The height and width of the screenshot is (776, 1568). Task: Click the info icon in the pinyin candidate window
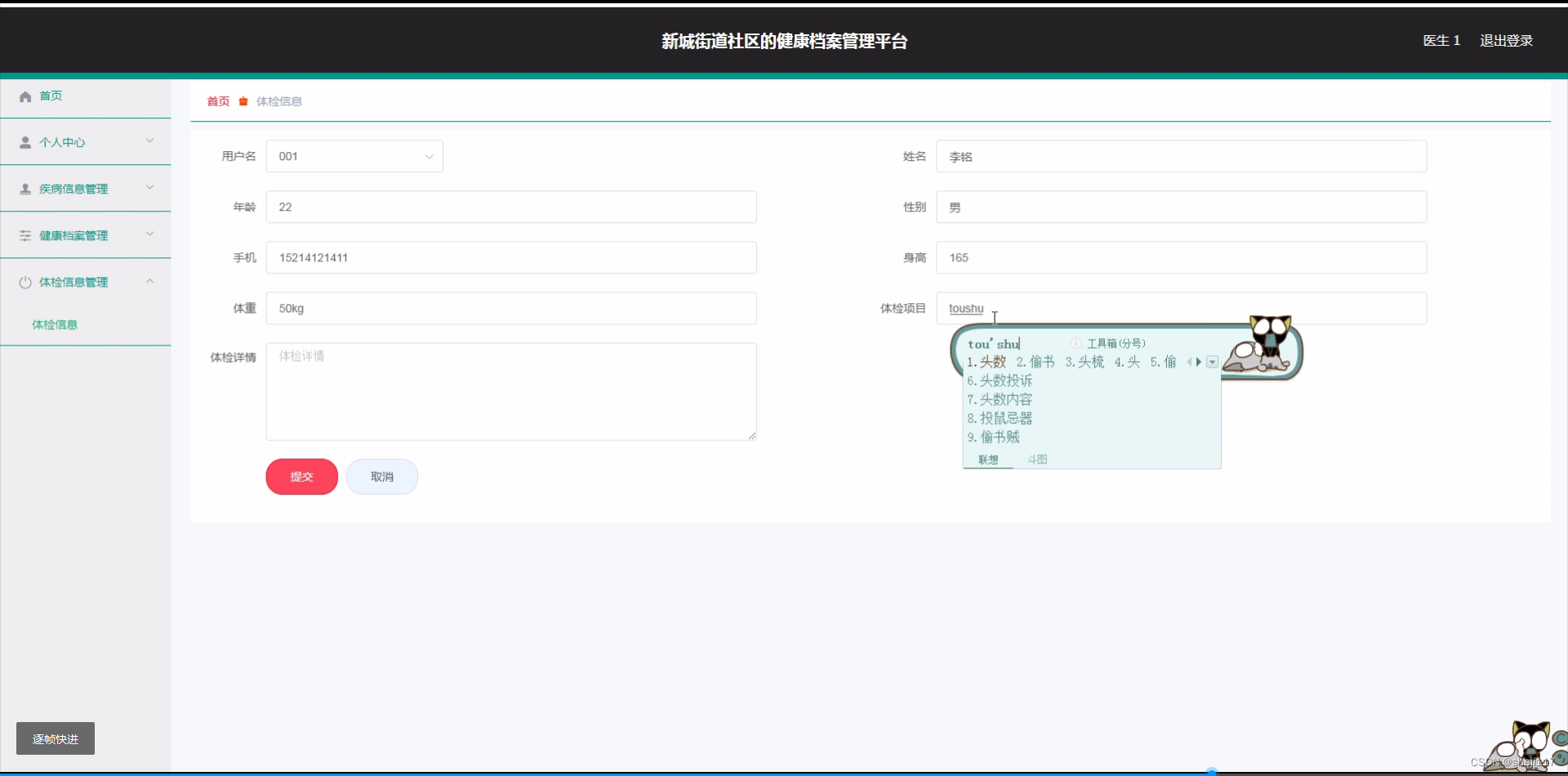point(1076,343)
